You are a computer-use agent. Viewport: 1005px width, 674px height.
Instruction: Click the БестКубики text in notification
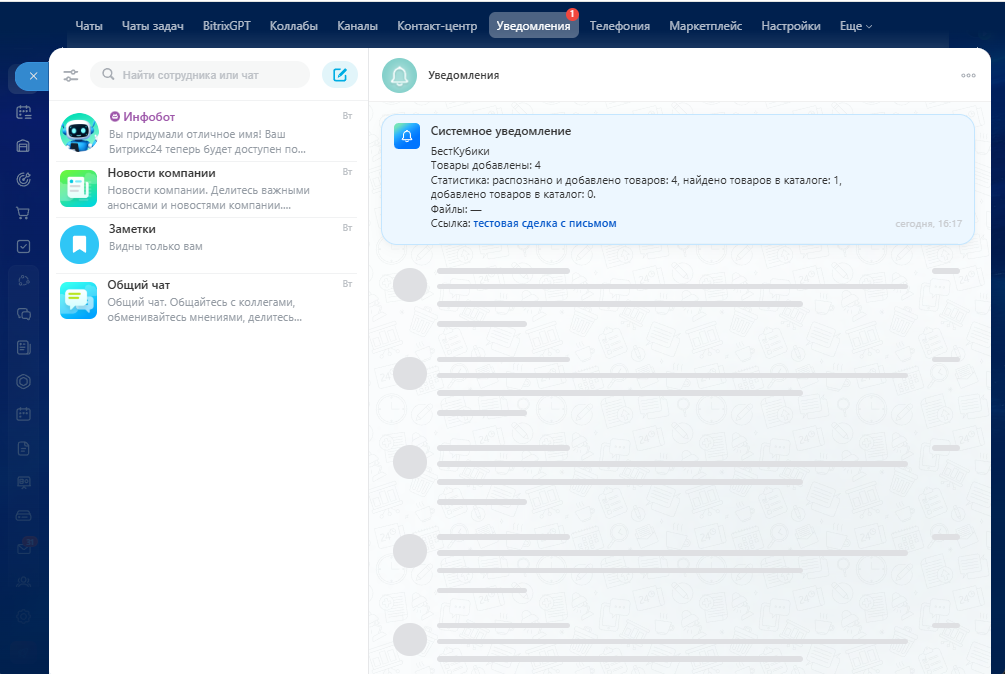(460, 151)
